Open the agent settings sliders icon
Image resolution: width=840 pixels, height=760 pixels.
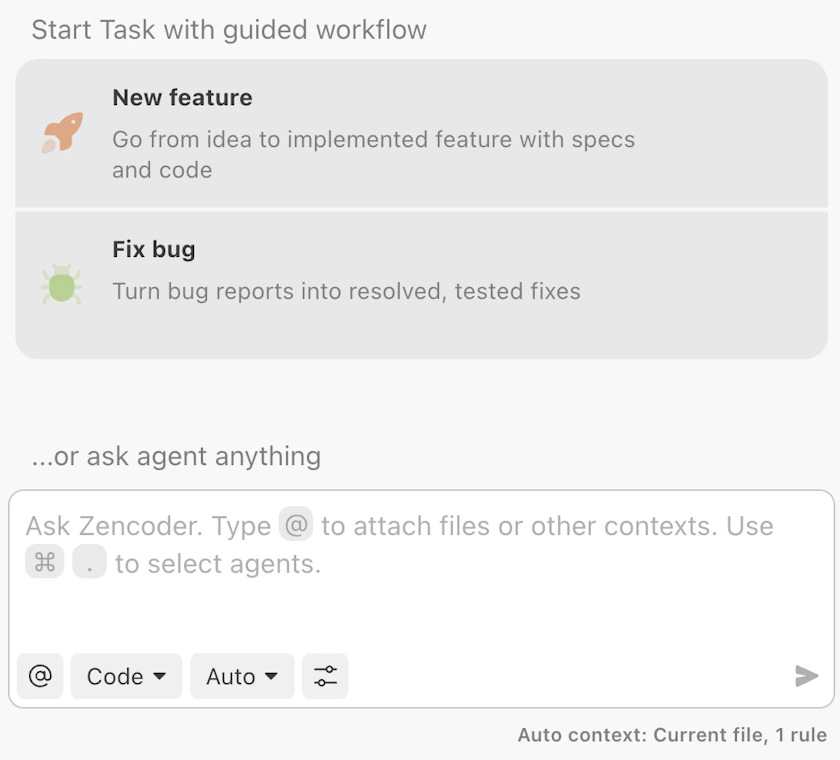325,676
